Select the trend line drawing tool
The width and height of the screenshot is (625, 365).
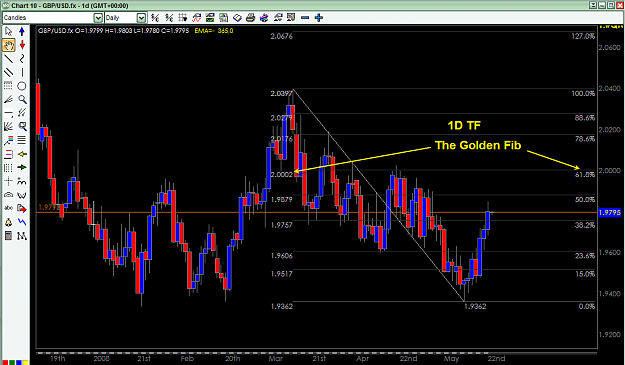tap(8, 59)
